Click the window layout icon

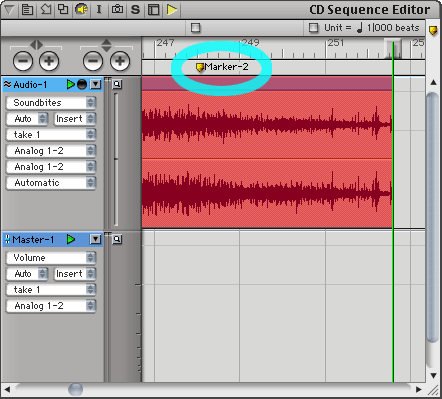click(x=153, y=10)
